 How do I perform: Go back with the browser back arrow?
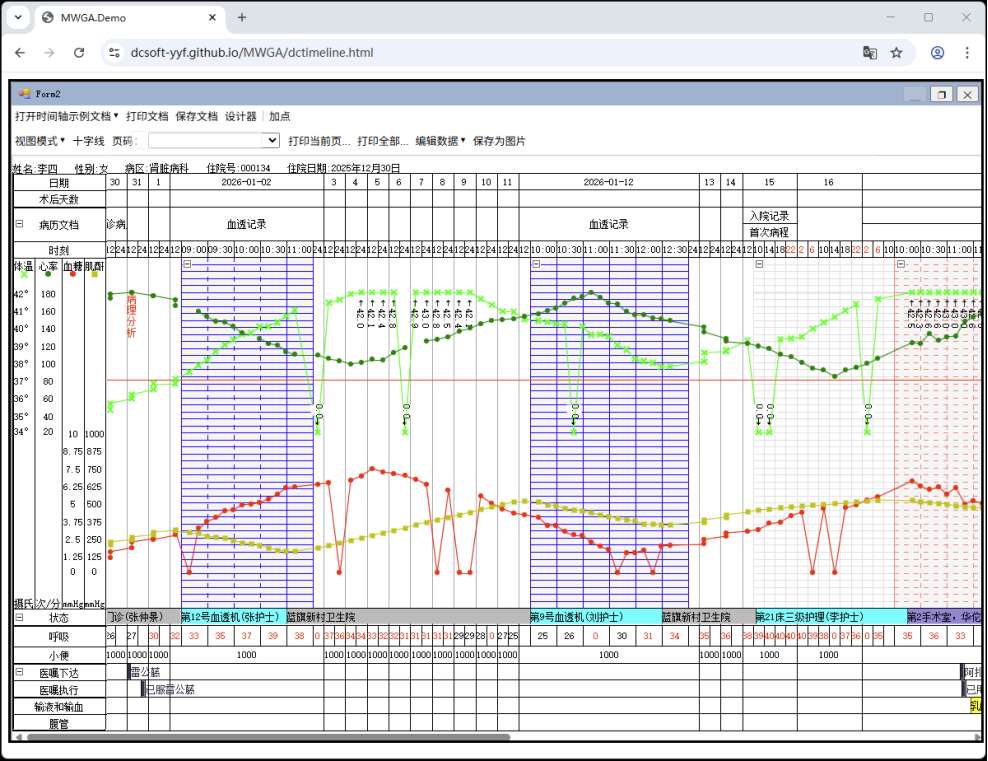click(x=20, y=53)
